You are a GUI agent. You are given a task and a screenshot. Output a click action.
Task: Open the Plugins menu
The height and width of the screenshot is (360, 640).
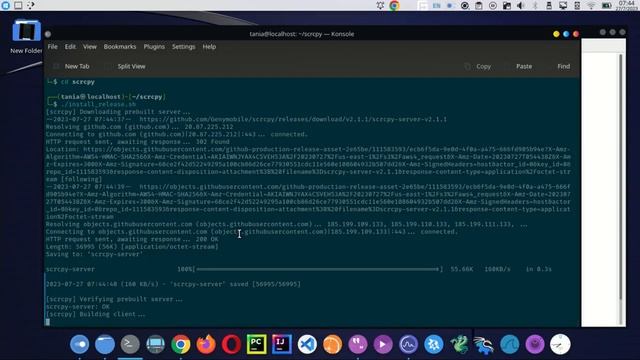(154, 47)
